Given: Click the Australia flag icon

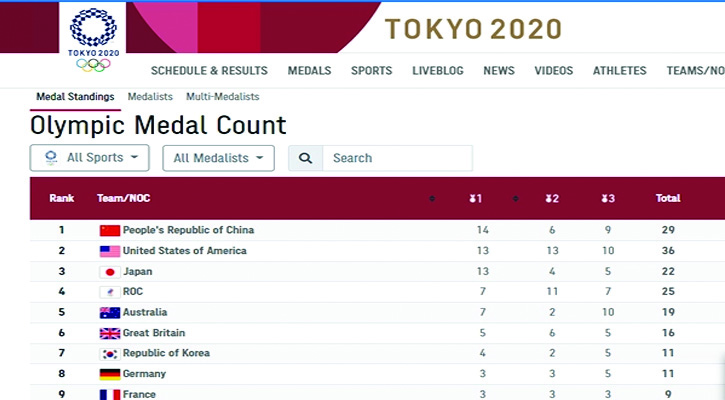Looking at the screenshot, I should pos(110,313).
